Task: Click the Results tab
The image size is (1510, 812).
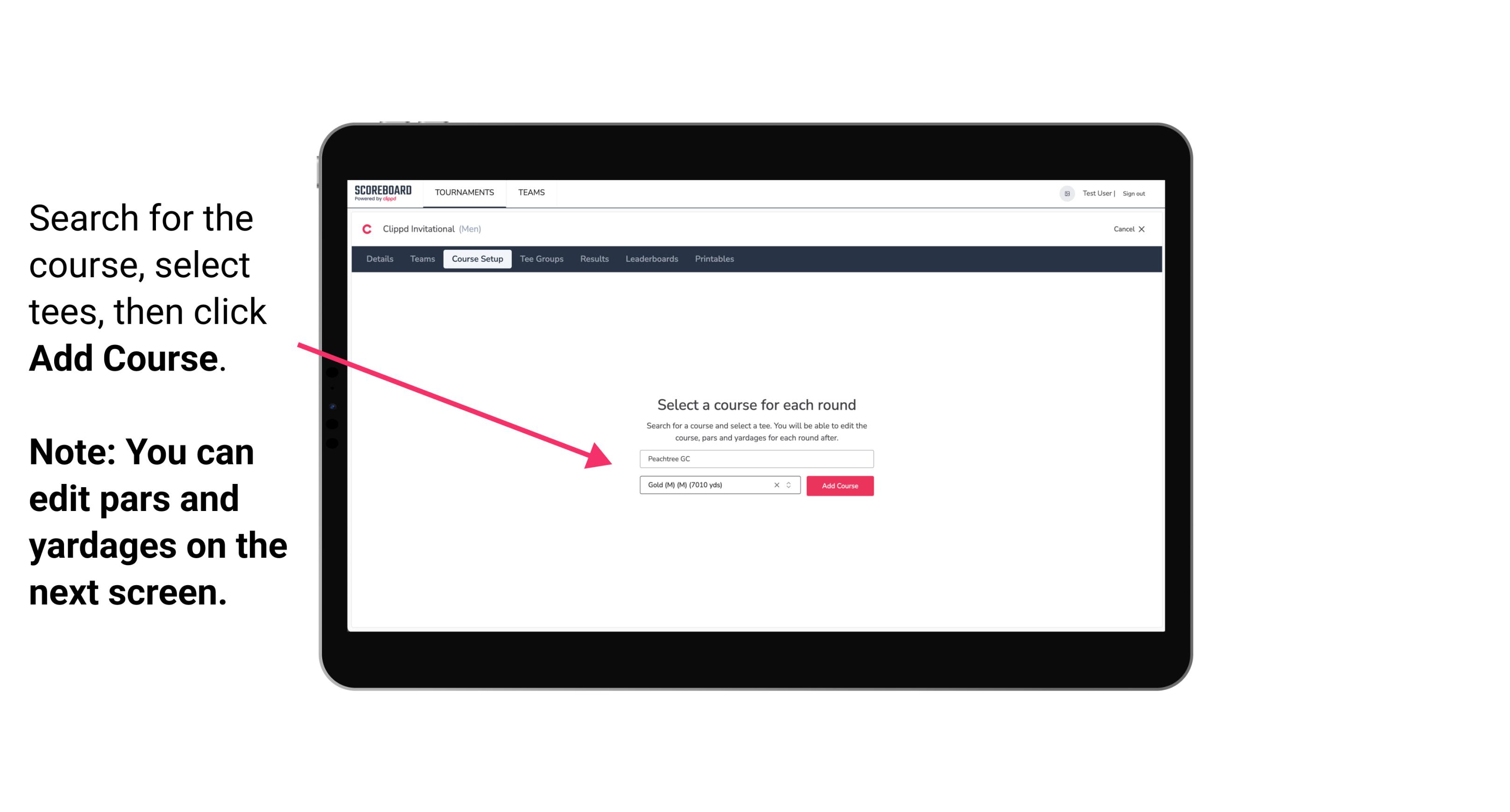Action: click(x=594, y=259)
